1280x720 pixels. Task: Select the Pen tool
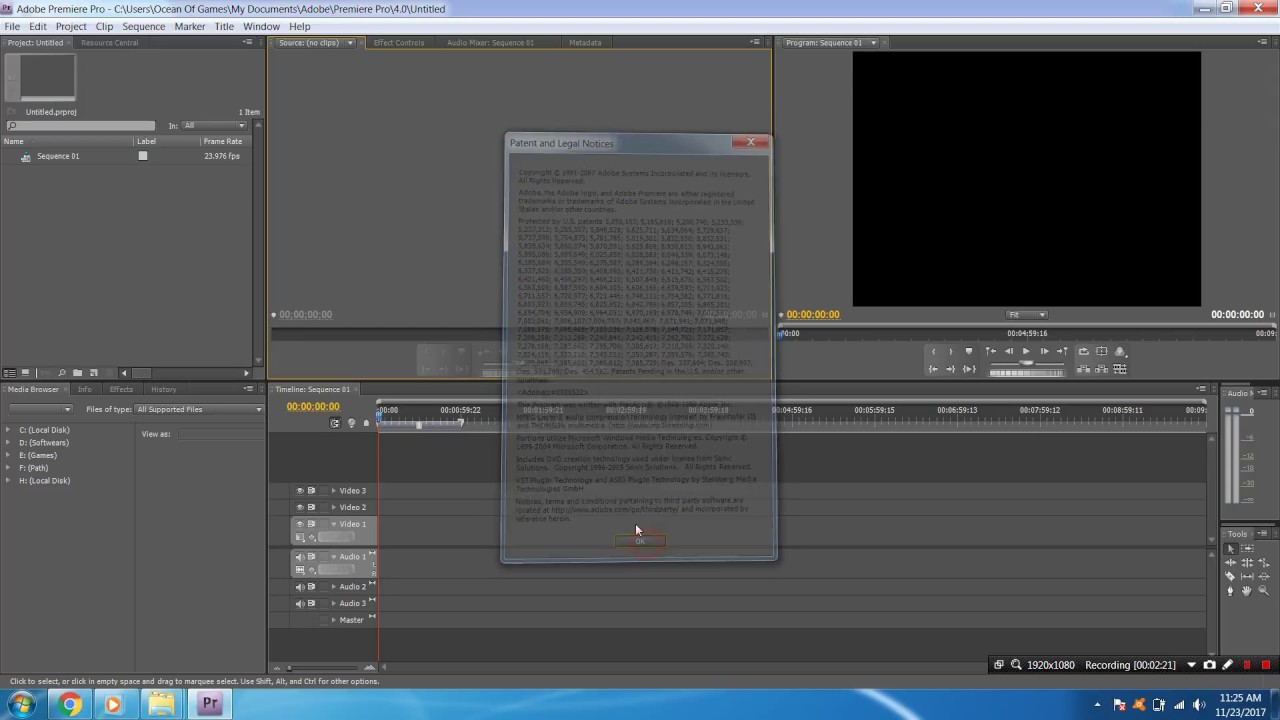point(1230,591)
